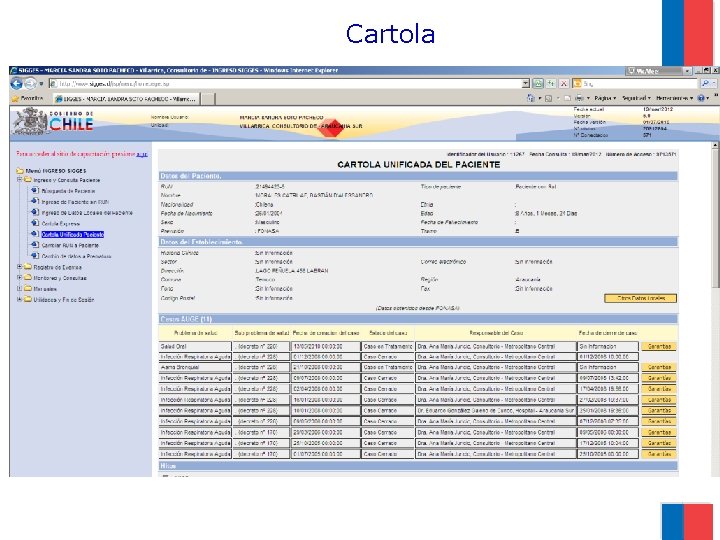The height and width of the screenshot is (540, 720).
Task: Click the browser Forward arrow button
Action: point(30,84)
